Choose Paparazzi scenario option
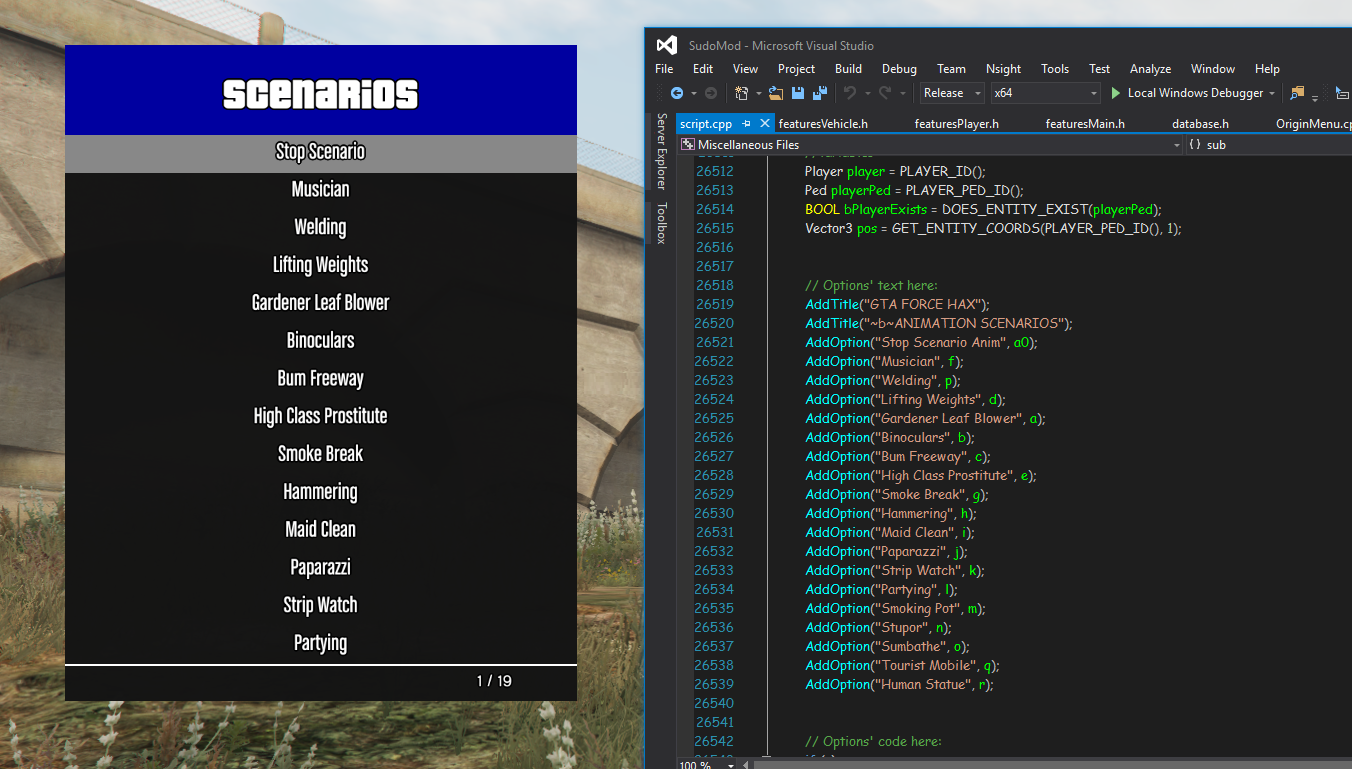Screen dimensions: 1352x769 tap(321, 569)
